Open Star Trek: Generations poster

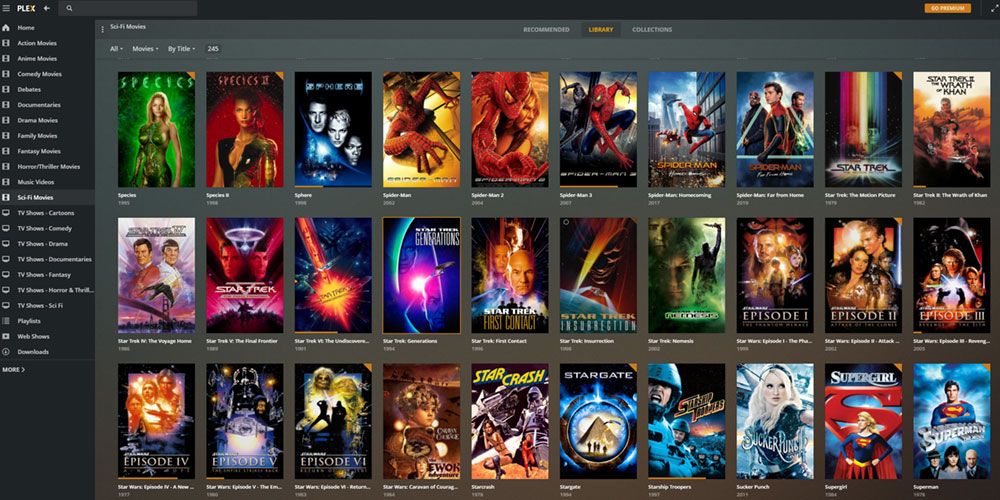pos(422,275)
